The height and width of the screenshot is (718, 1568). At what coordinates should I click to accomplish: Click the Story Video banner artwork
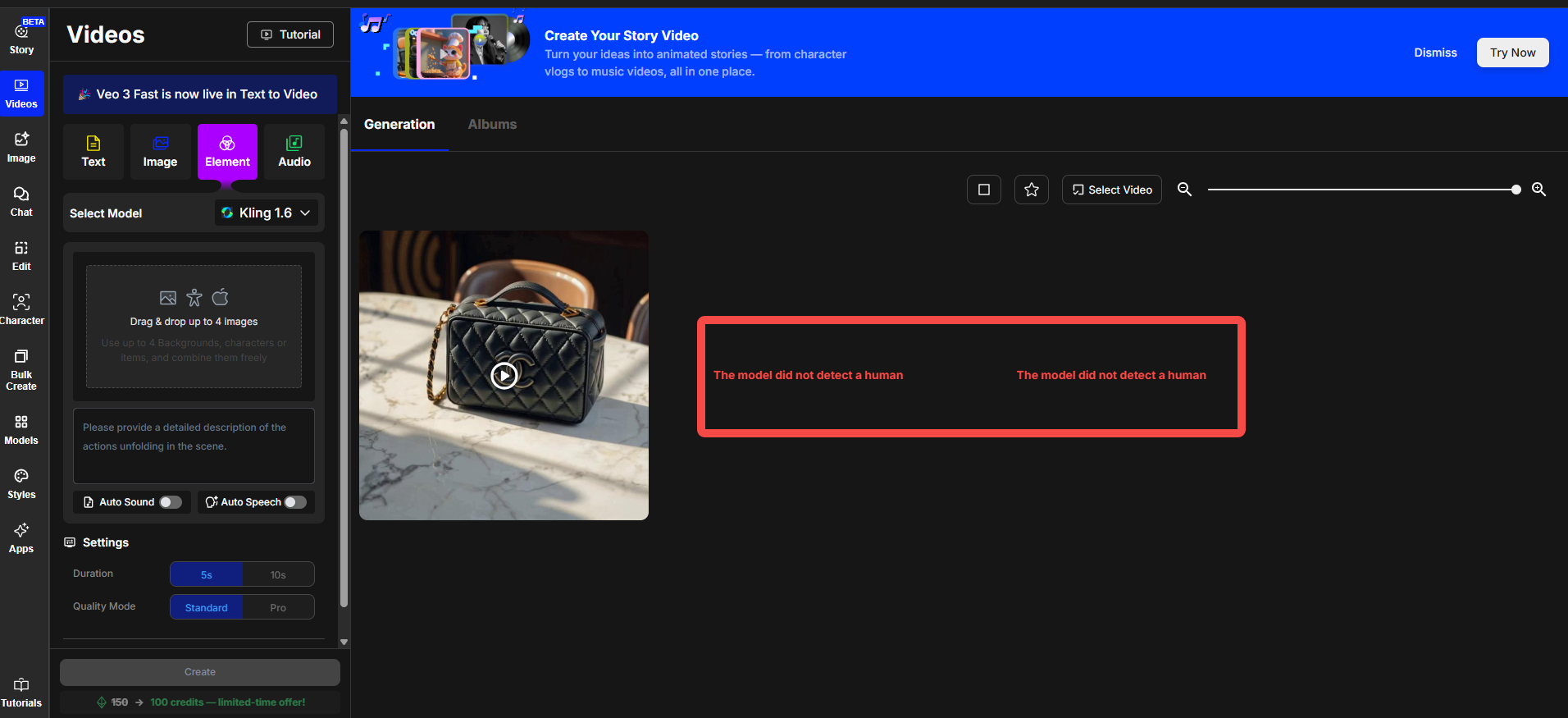[x=445, y=47]
